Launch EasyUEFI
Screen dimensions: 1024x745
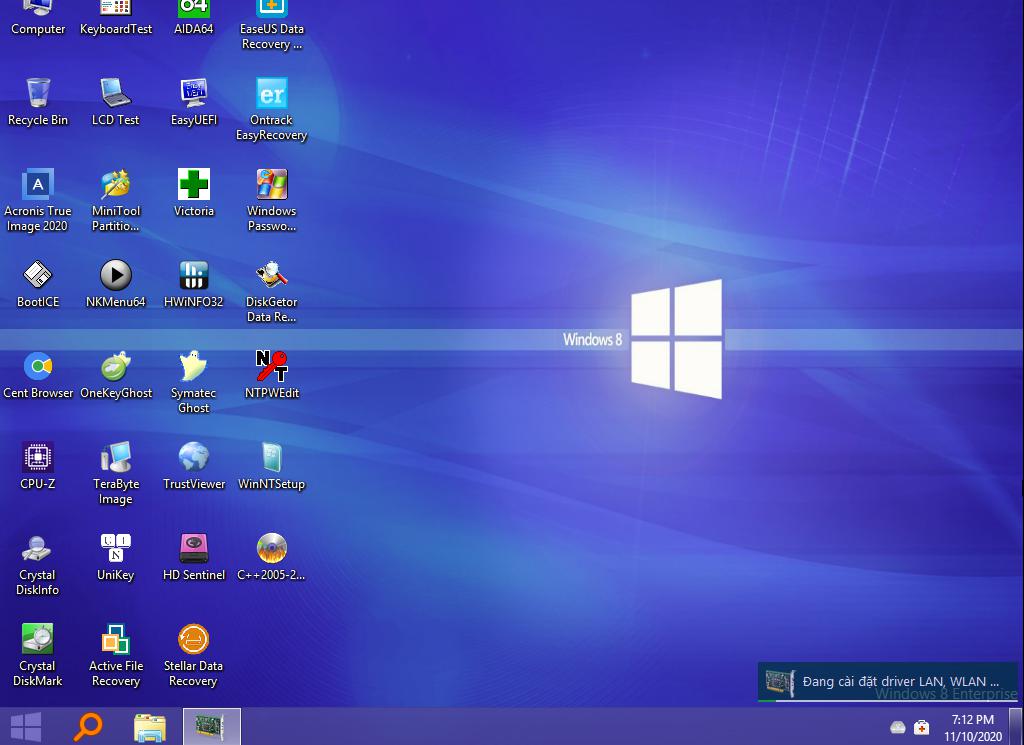[193, 96]
